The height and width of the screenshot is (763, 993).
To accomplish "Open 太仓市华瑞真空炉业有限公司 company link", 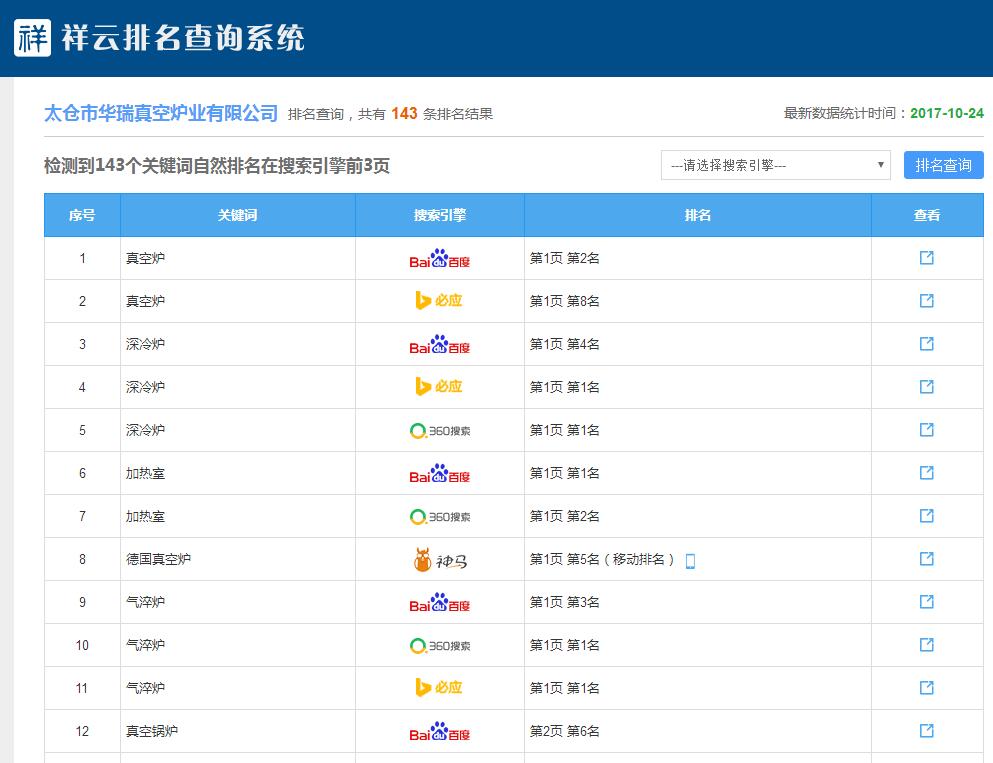I will pos(161,113).
